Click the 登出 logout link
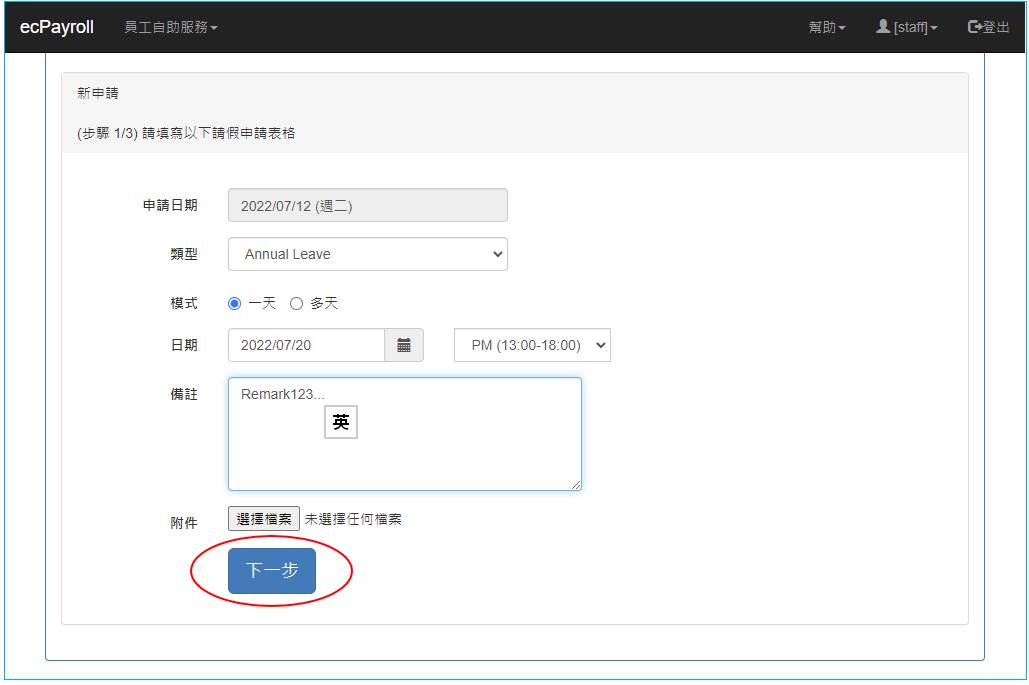 [x=988, y=27]
